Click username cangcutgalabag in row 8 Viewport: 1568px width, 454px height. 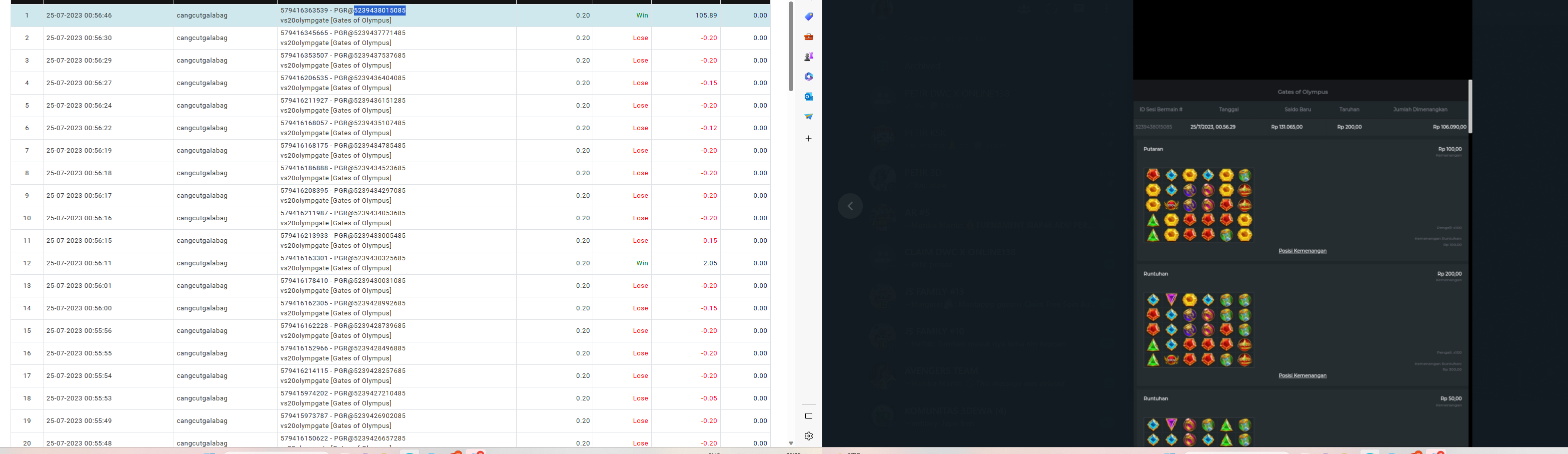[x=202, y=173]
